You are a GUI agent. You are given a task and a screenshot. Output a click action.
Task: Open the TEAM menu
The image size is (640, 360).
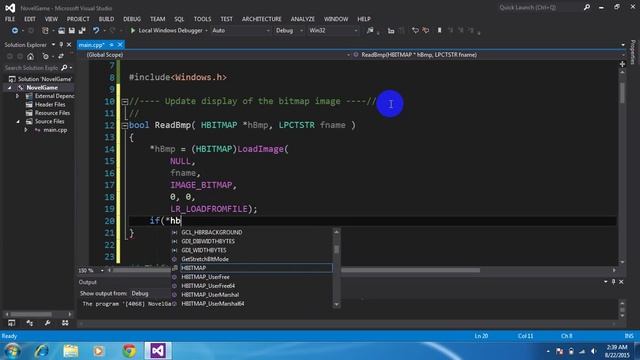click(x=157, y=19)
